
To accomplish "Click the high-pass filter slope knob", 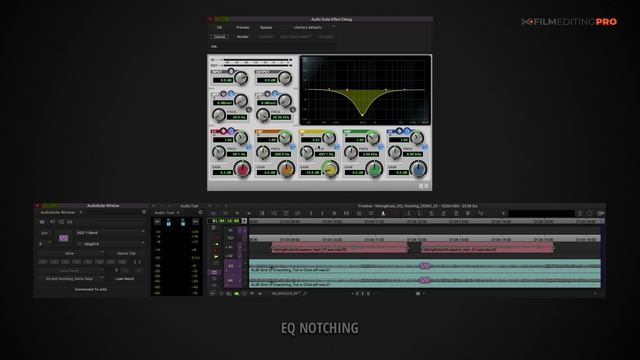I will 241,100.
